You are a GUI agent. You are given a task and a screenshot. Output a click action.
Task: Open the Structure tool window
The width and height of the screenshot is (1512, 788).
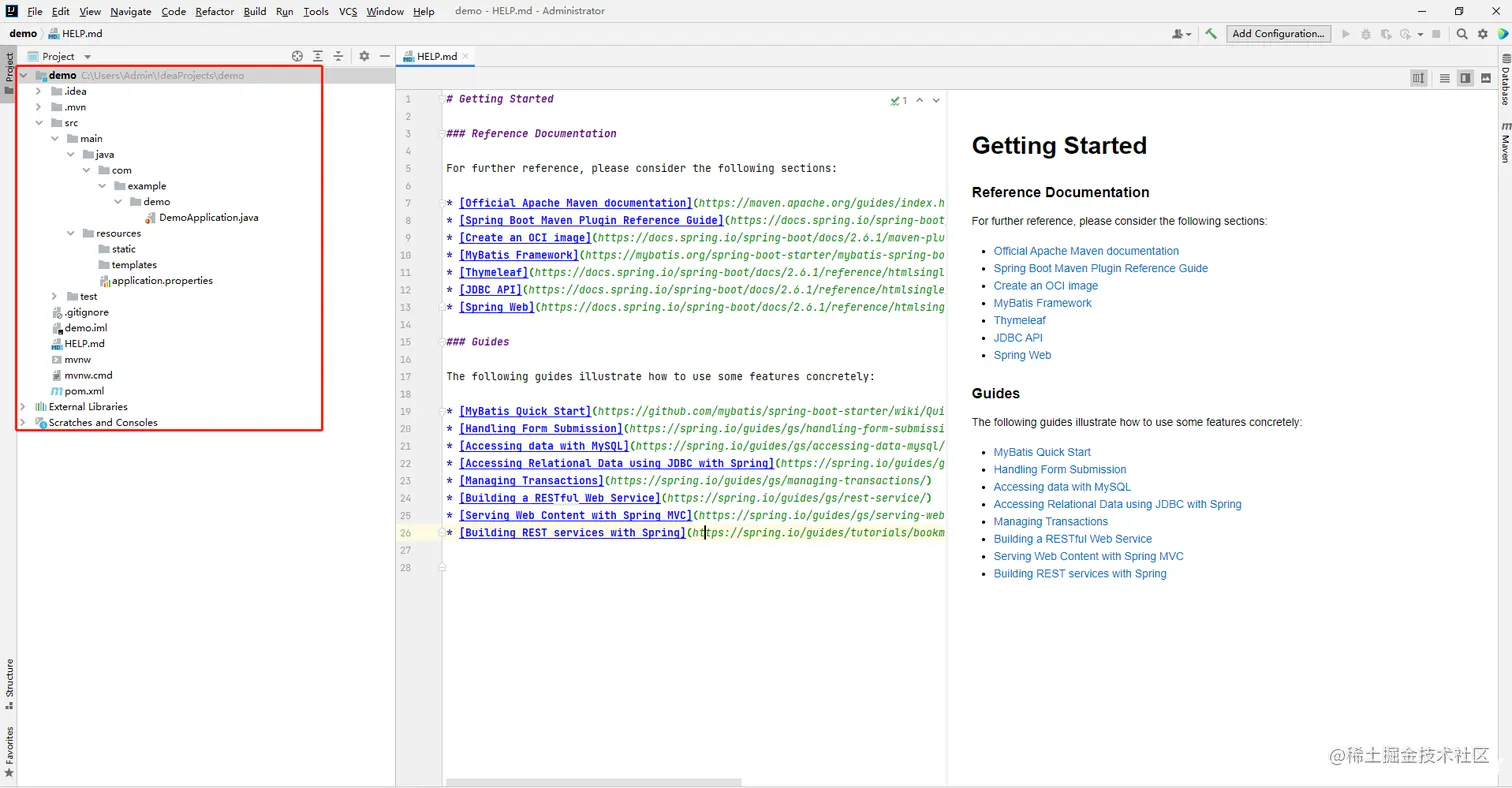[9, 684]
